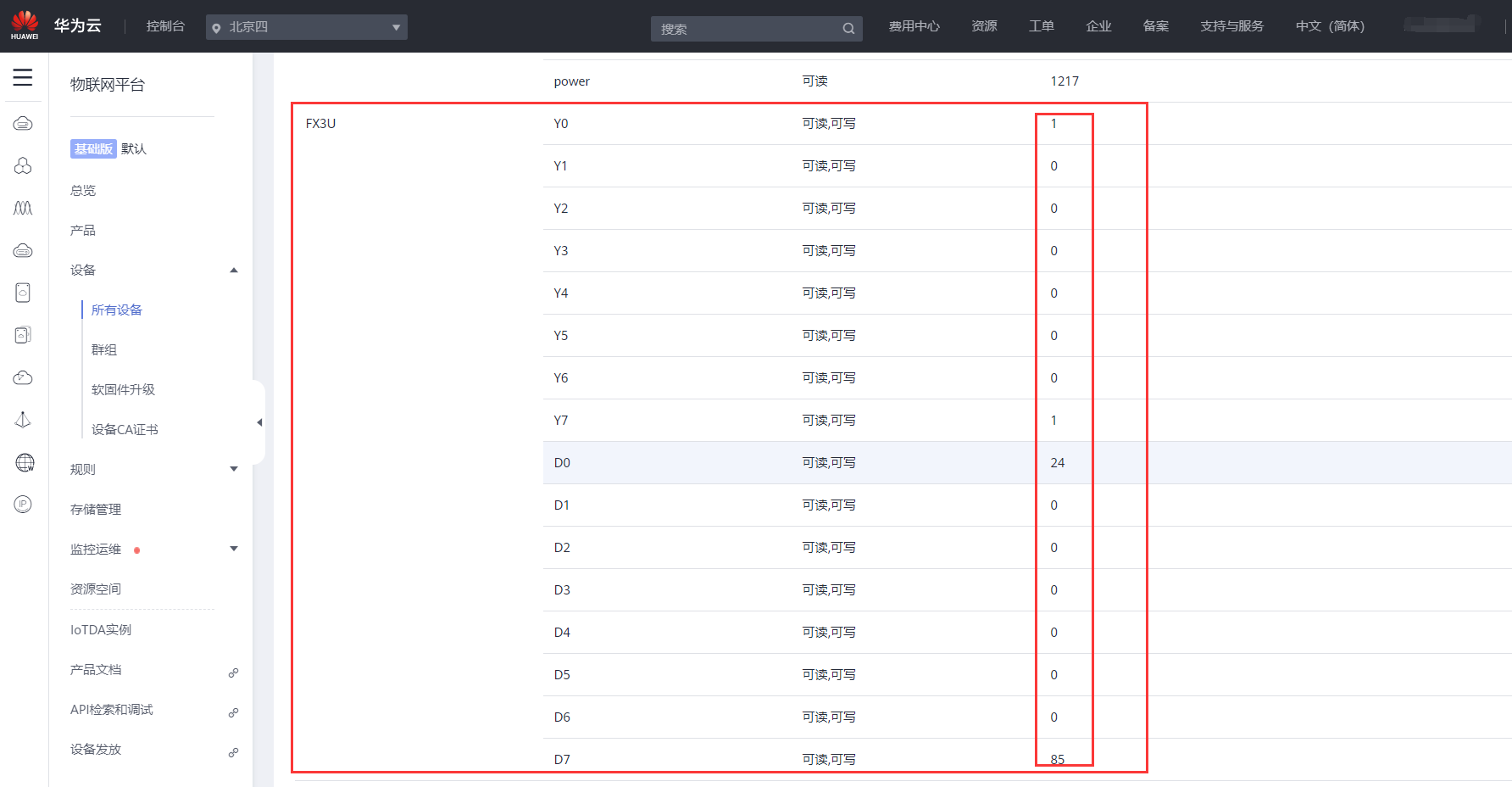Click the 基础版 edition badge
Screen dimensions: 1512x787
pyautogui.click(x=93, y=149)
